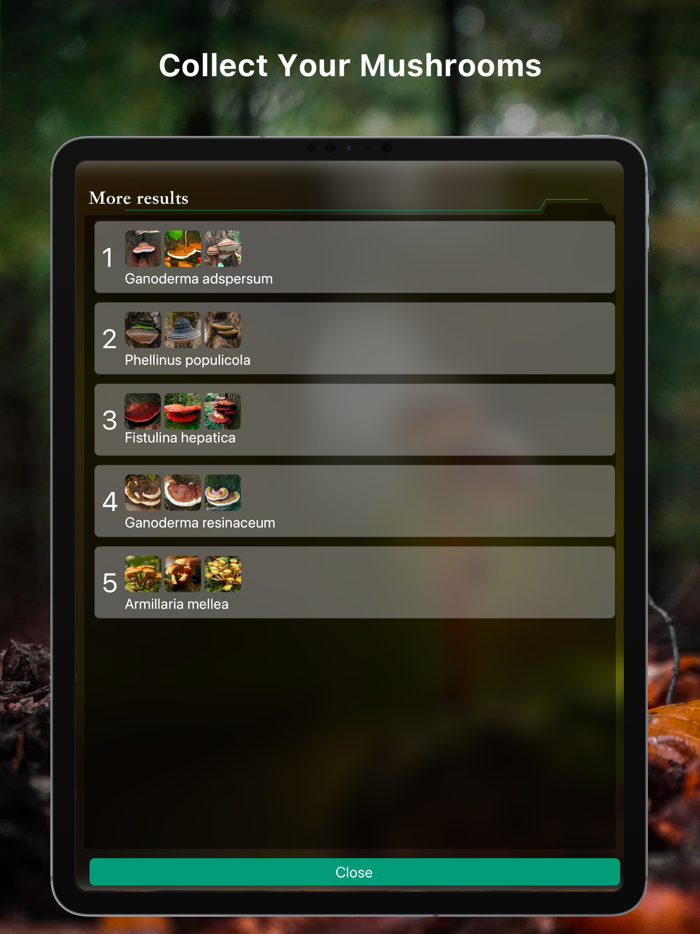
Task: View third Phellinus populicola photo
Action: point(223,329)
